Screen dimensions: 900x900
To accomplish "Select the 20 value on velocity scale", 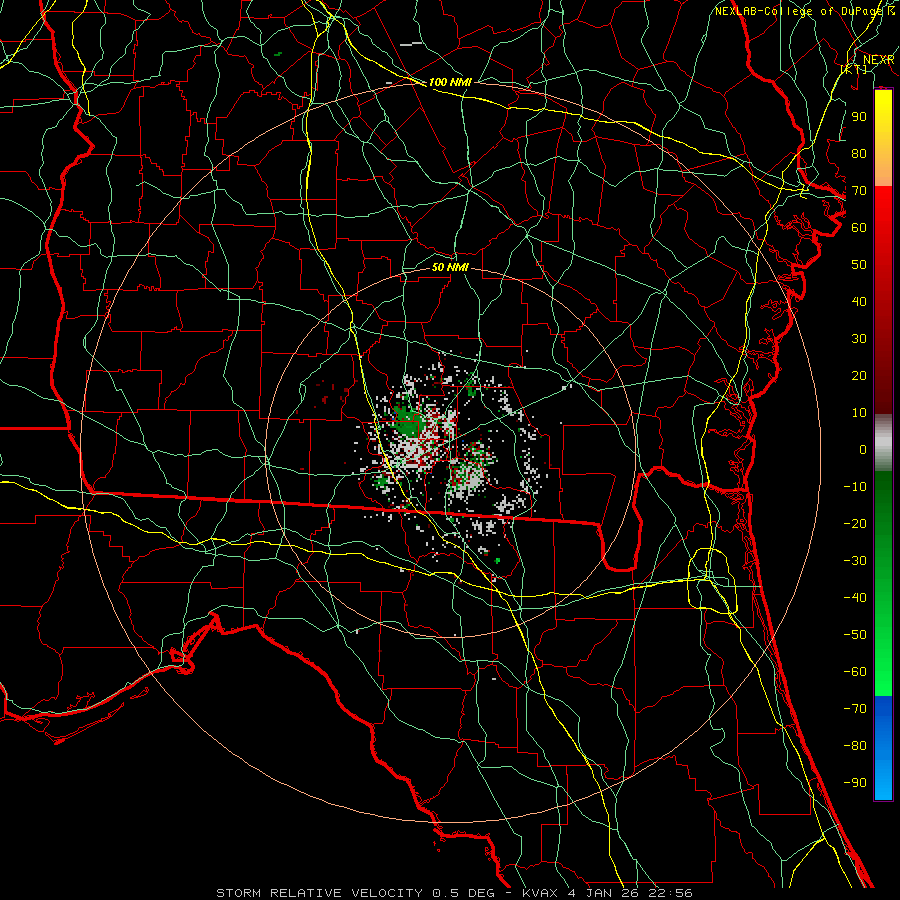I will coord(859,375).
